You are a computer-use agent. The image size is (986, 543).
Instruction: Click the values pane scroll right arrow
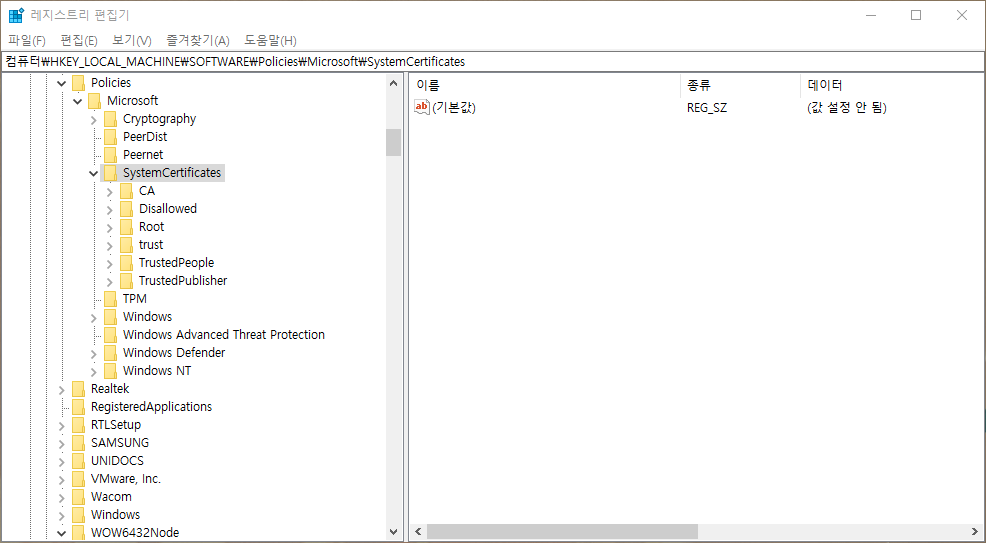coord(977,532)
